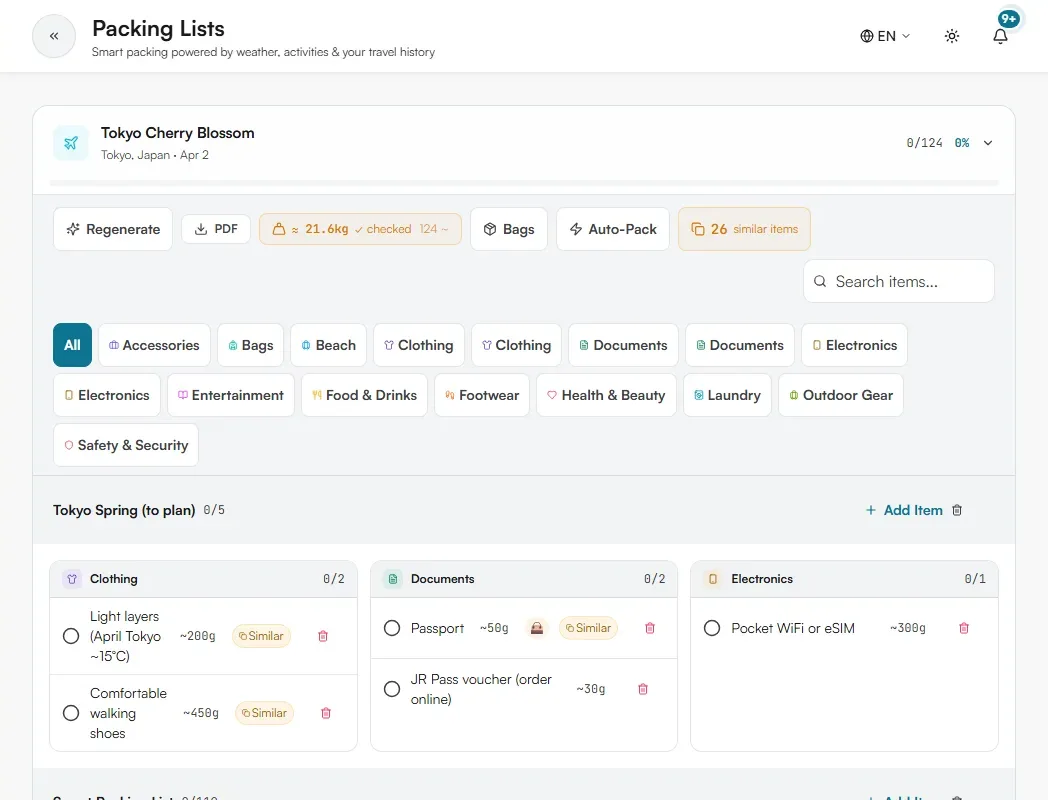1048x800 pixels.
Task: Check off Comfortable walking shoes item
Action: (71, 713)
